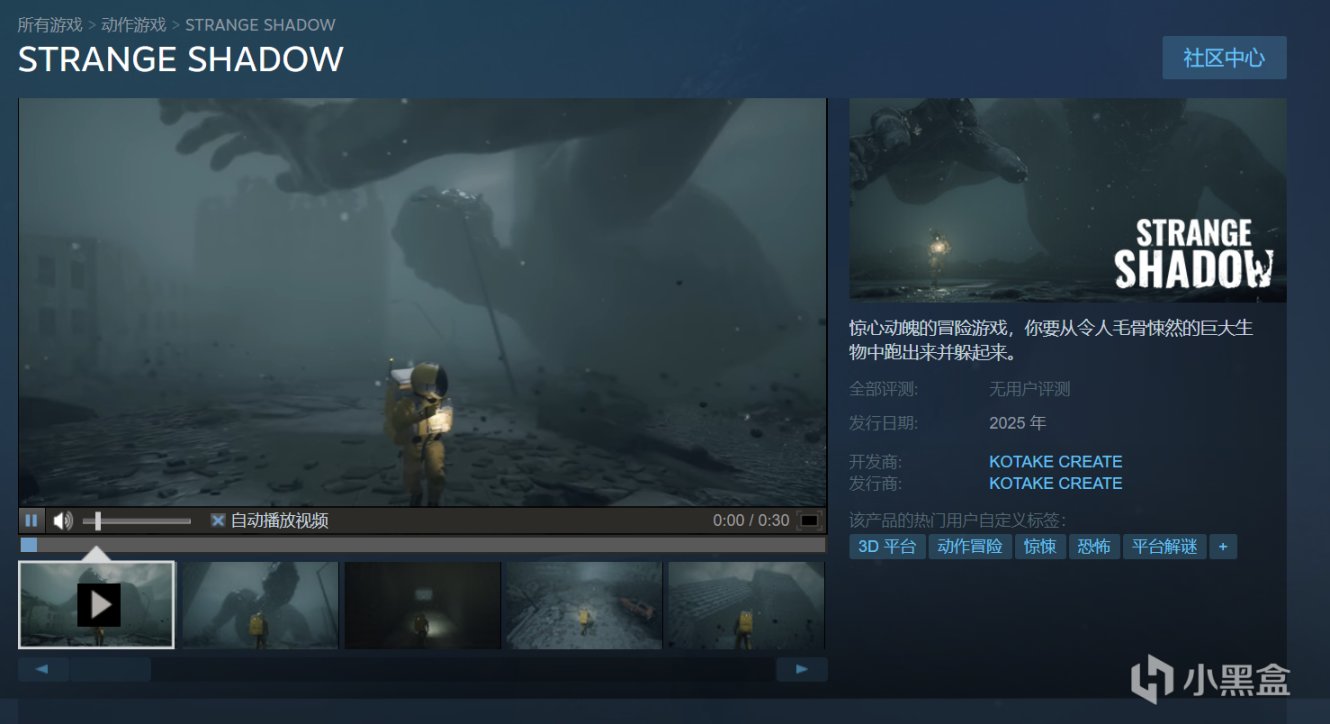
Task: Adjust the video volume slider
Action: (x=137, y=521)
